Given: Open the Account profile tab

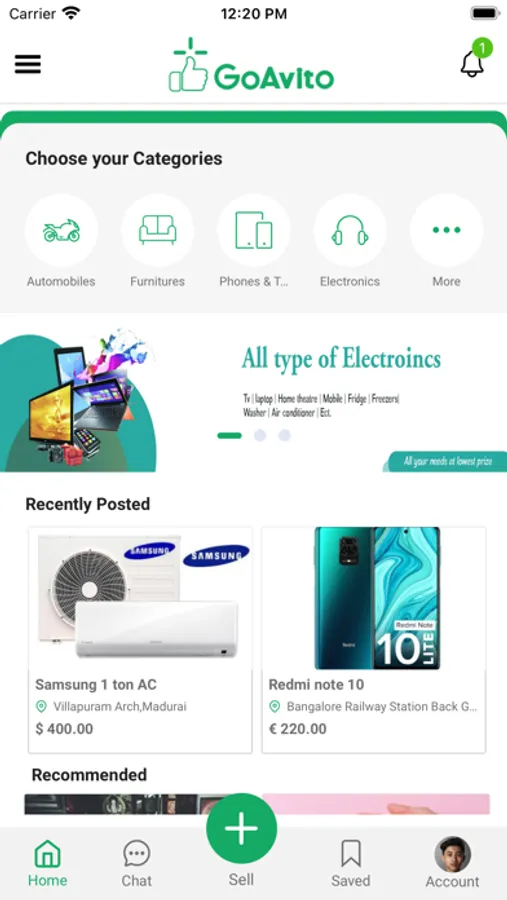Looking at the screenshot, I should click(x=452, y=863).
